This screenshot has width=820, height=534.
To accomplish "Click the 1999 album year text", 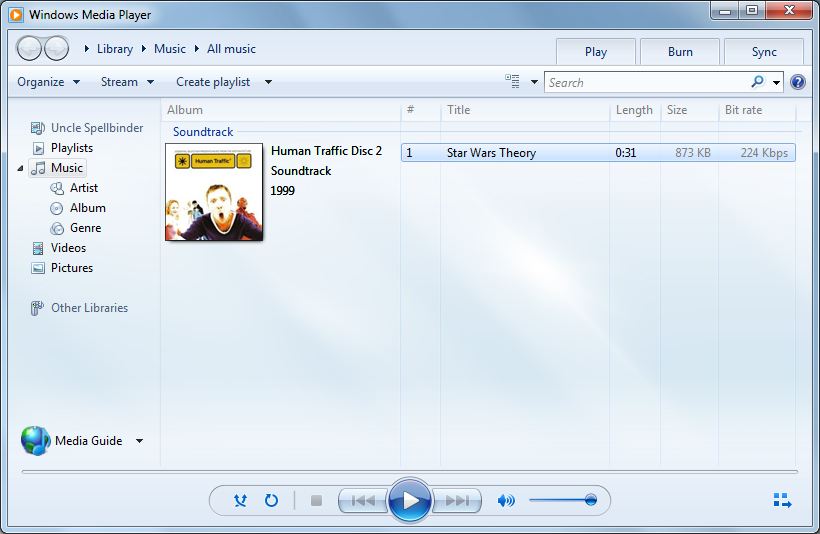I will click(282, 191).
